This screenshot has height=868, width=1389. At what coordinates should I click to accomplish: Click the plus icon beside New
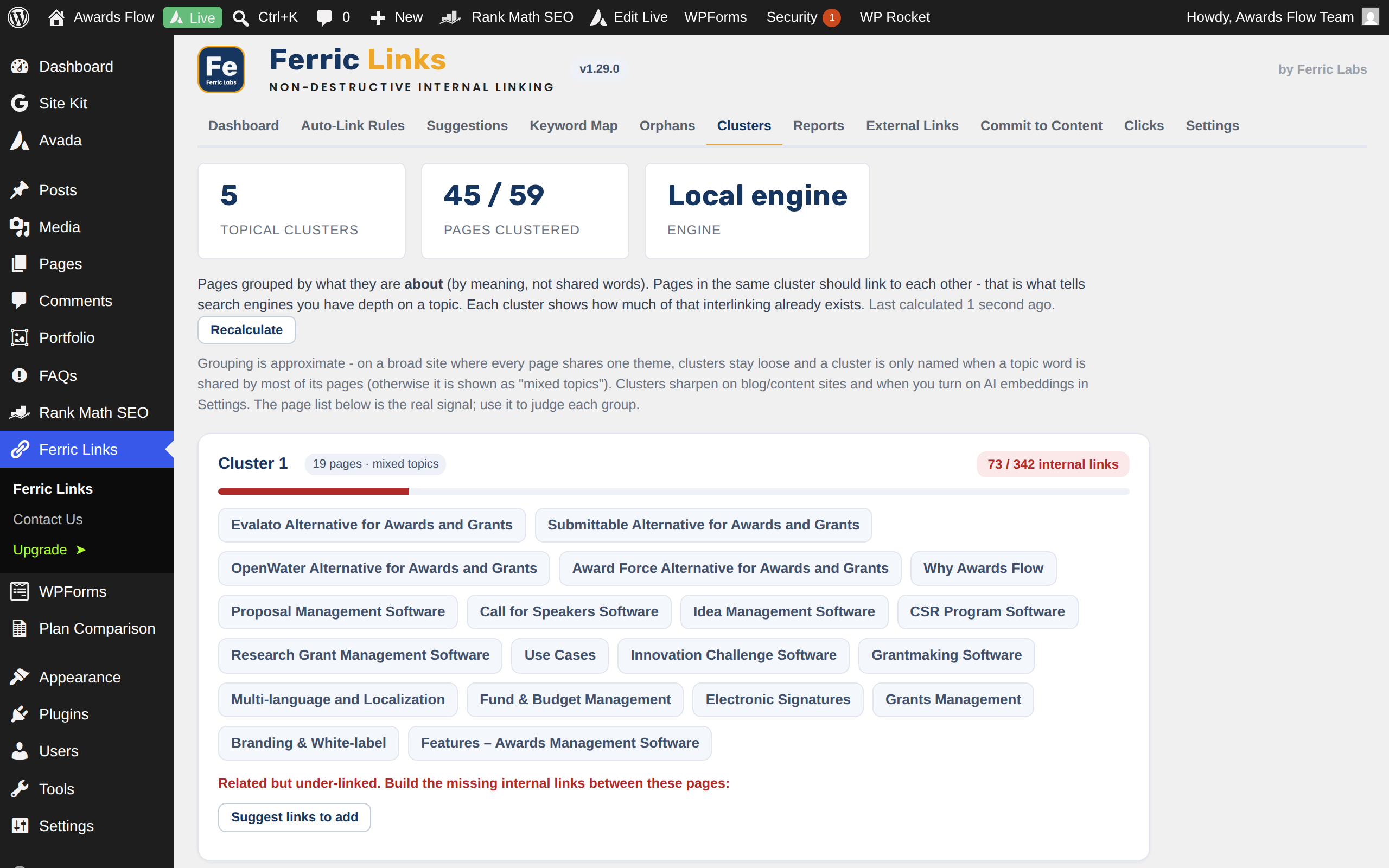pos(378,18)
